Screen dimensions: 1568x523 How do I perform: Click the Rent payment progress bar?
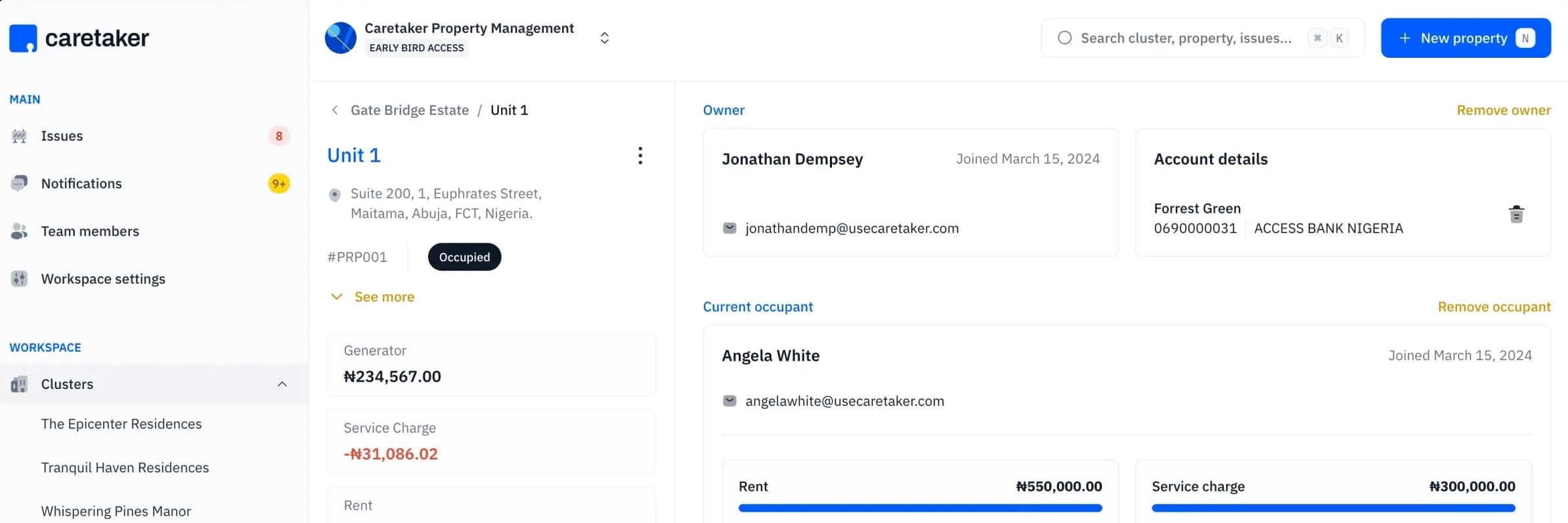click(920, 508)
